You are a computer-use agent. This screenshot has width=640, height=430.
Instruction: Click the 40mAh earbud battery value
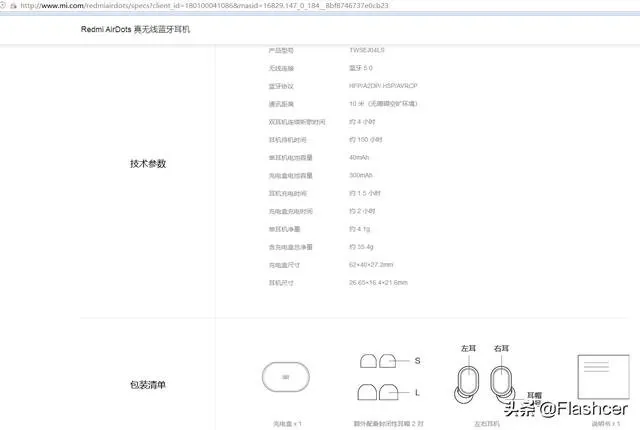click(x=359, y=157)
